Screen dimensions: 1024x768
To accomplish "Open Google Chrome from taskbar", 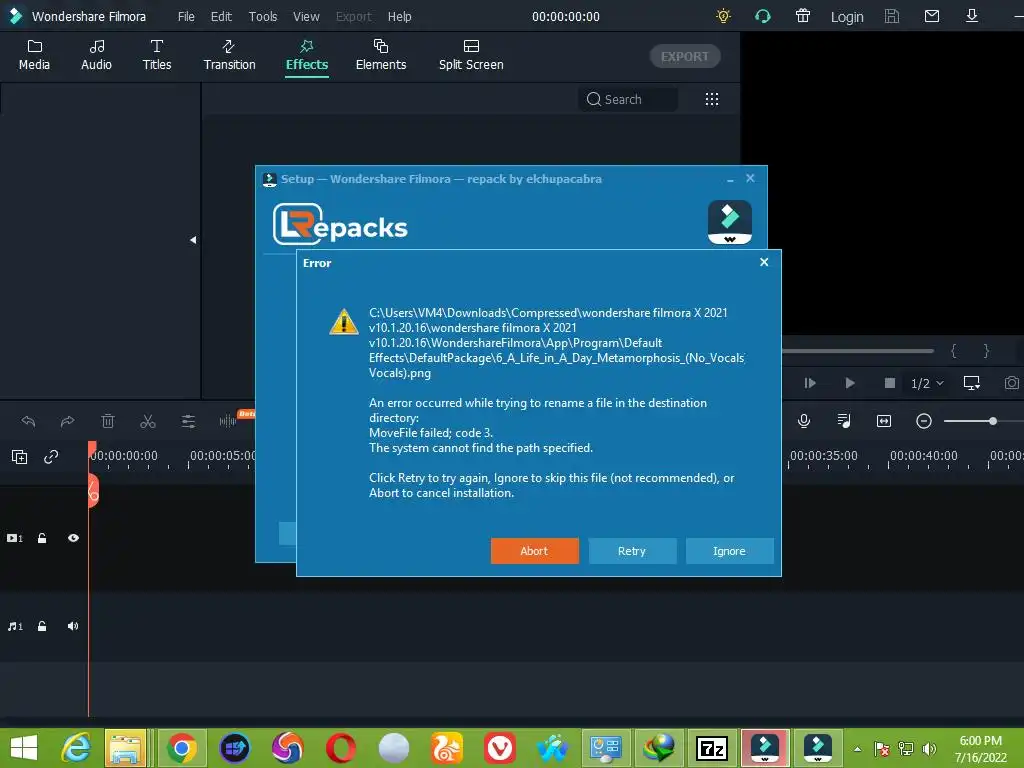I will pos(181,748).
